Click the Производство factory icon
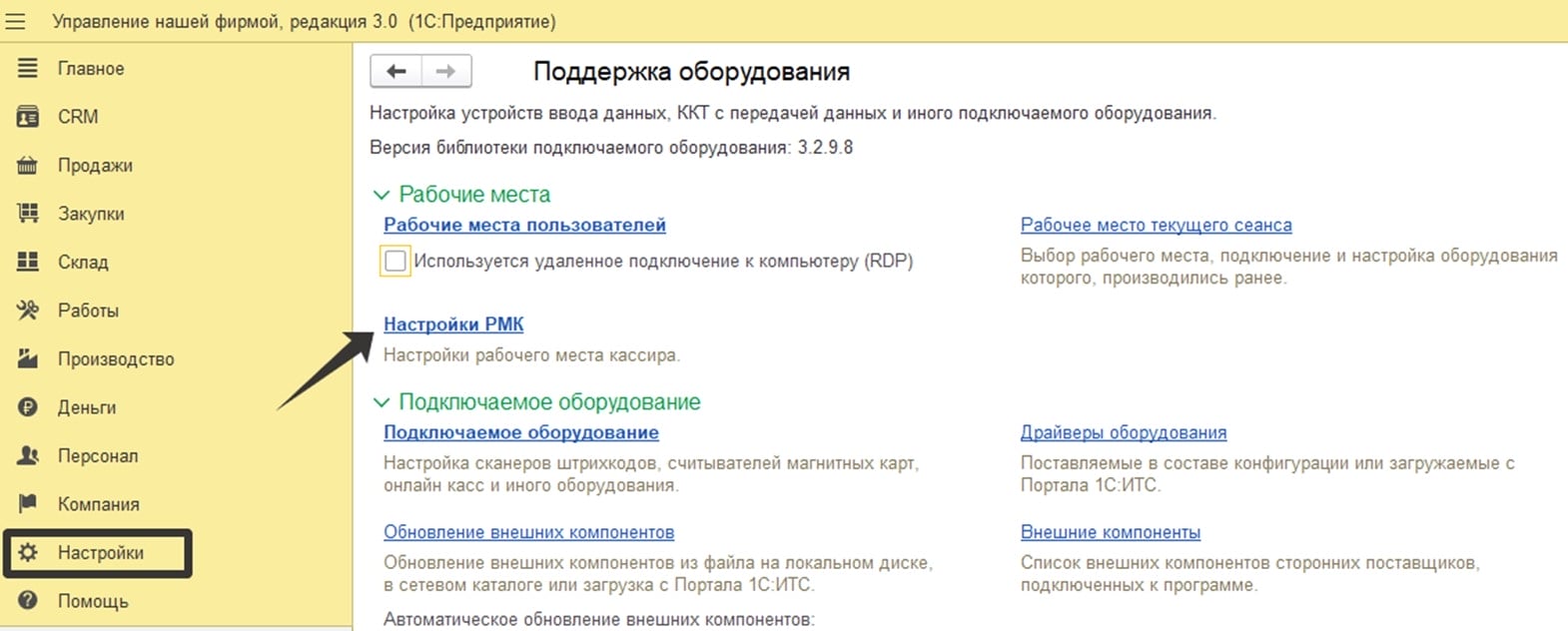1568x631 pixels. coord(28,358)
